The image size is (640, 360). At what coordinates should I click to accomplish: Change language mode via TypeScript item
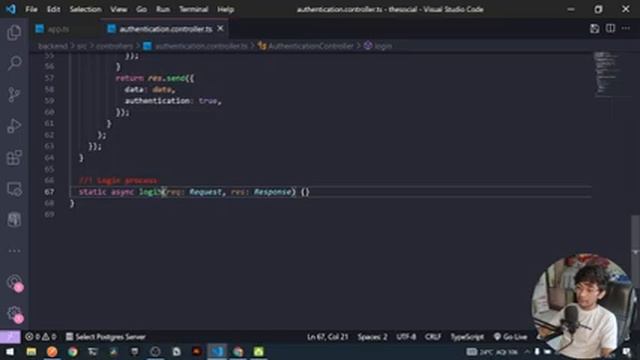point(467,337)
